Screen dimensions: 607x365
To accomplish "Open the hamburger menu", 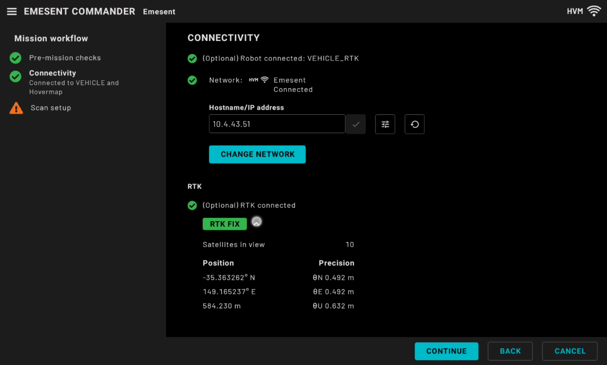I will (x=12, y=12).
